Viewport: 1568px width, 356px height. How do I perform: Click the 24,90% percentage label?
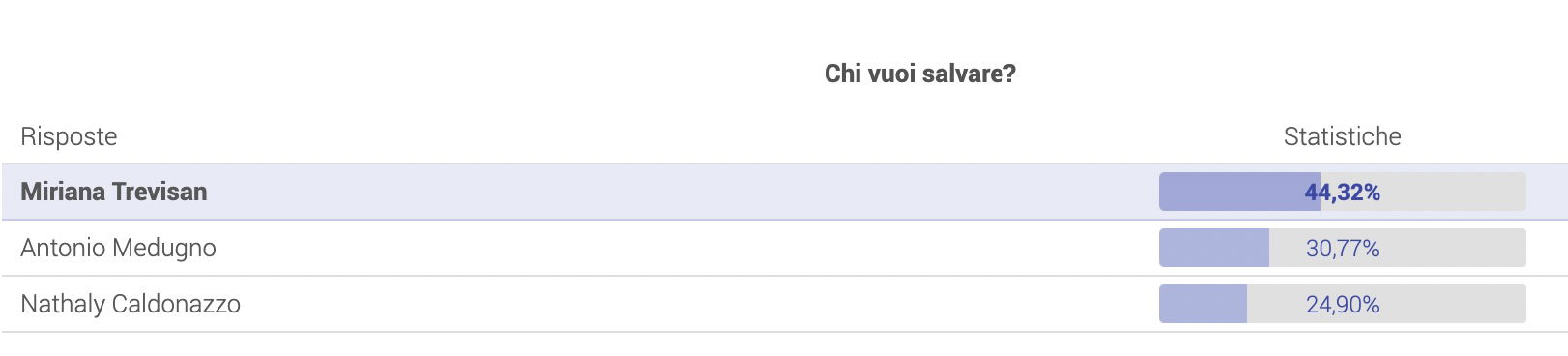(x=1342, y=305)
